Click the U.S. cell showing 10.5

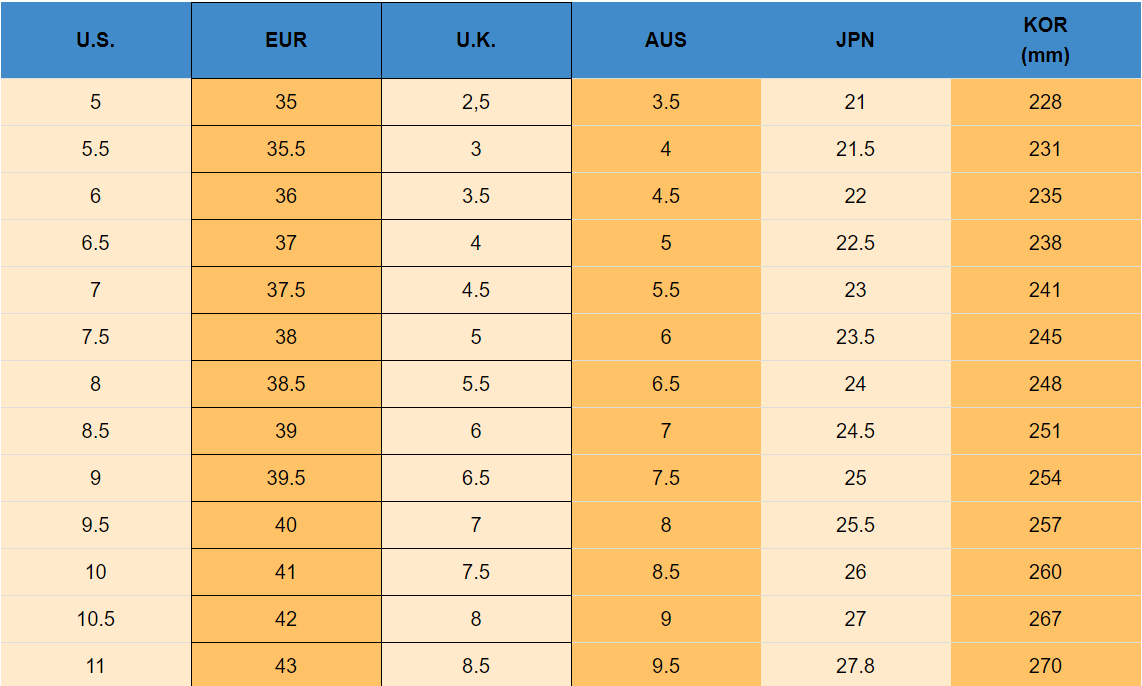[95, 619]
